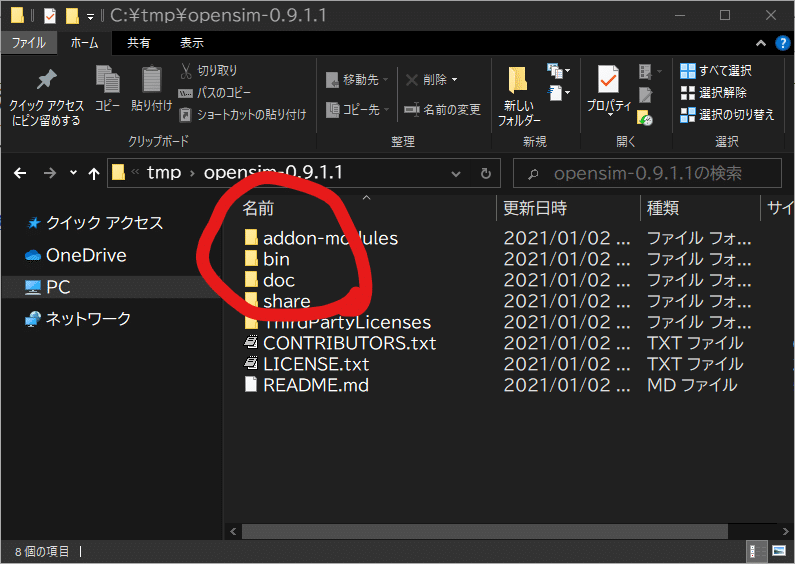Sort by 名前 column header
The image size is (795, 564).
click(258, 208)
